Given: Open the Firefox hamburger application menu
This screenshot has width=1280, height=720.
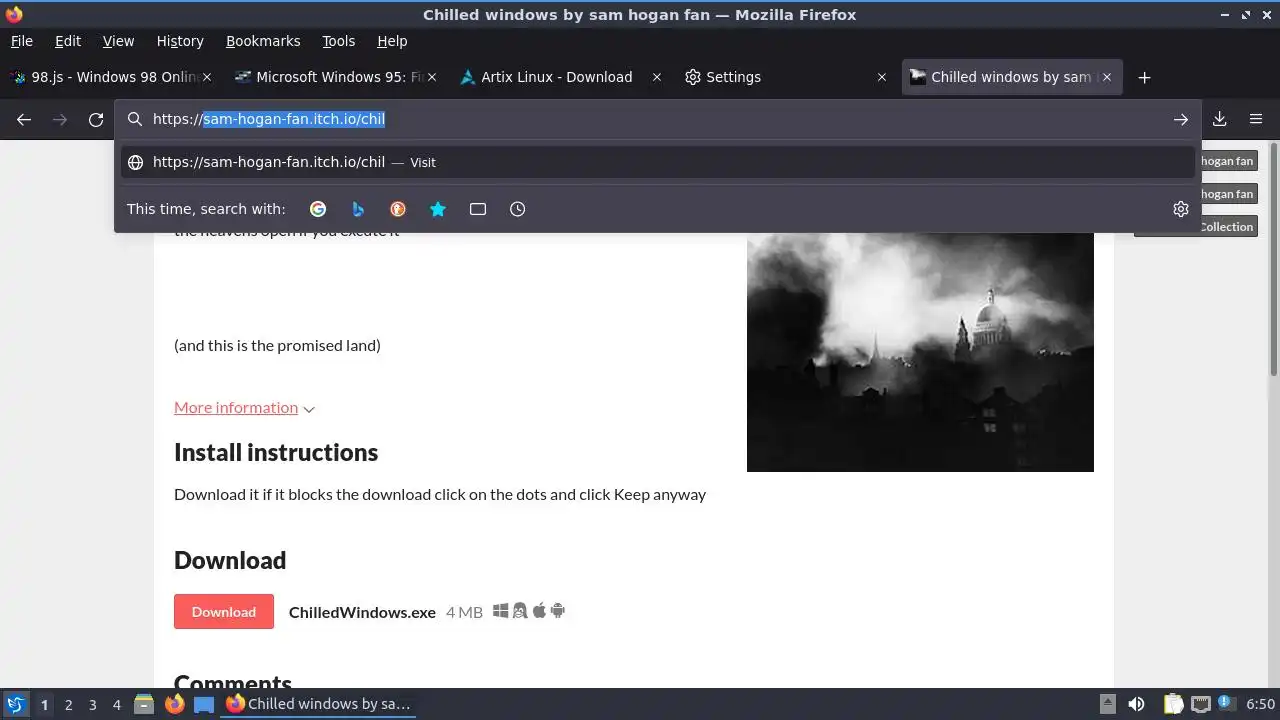Looking at the screenshot, I should [1256, 119].
